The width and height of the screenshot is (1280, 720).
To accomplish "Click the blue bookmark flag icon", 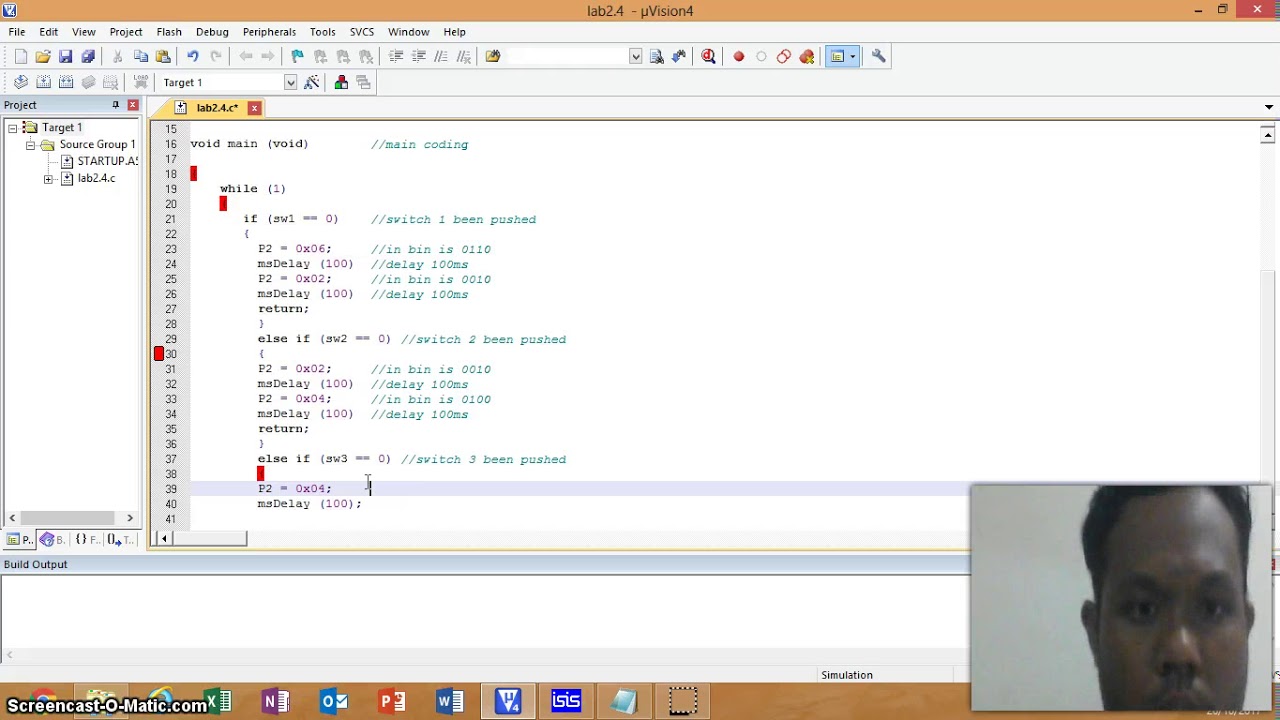I will pyautogui.click(x=297, y=57).
